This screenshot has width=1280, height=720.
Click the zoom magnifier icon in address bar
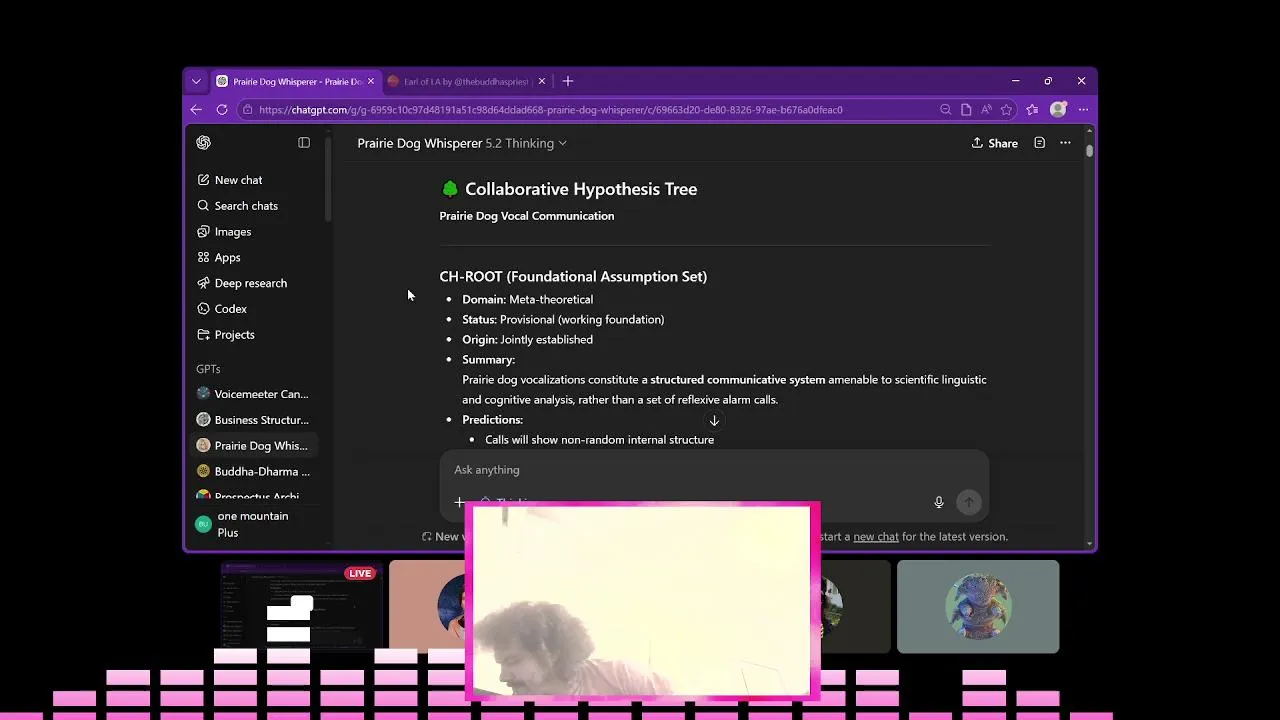point(945,110)
